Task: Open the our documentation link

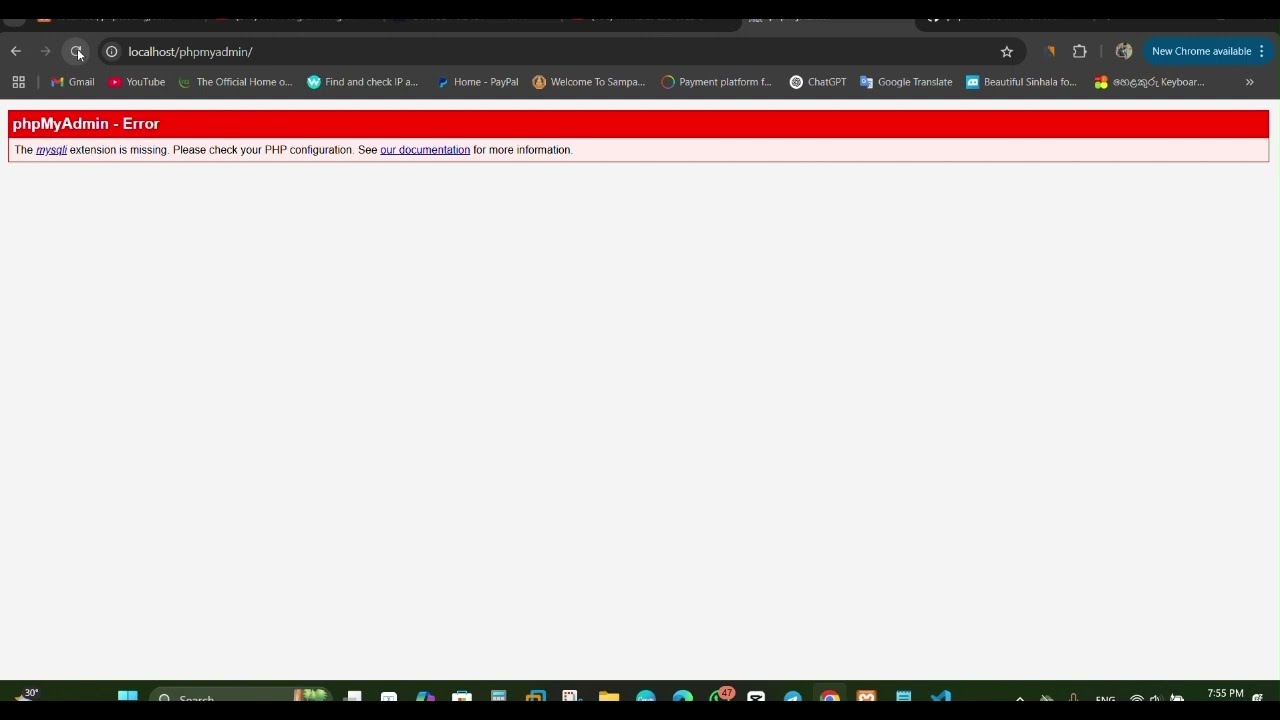Action: tap(425, 150)
